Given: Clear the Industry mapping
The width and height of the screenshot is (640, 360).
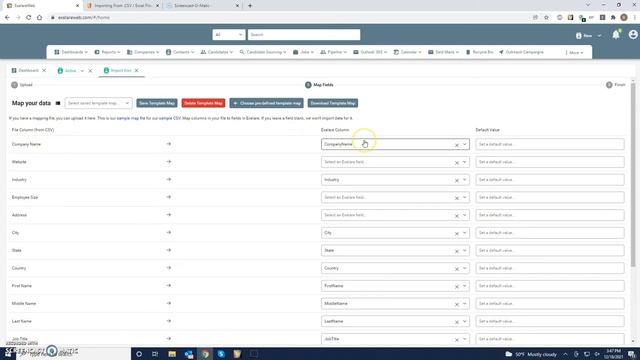Looking at the screenshot, I should click(x=457, y=180).
